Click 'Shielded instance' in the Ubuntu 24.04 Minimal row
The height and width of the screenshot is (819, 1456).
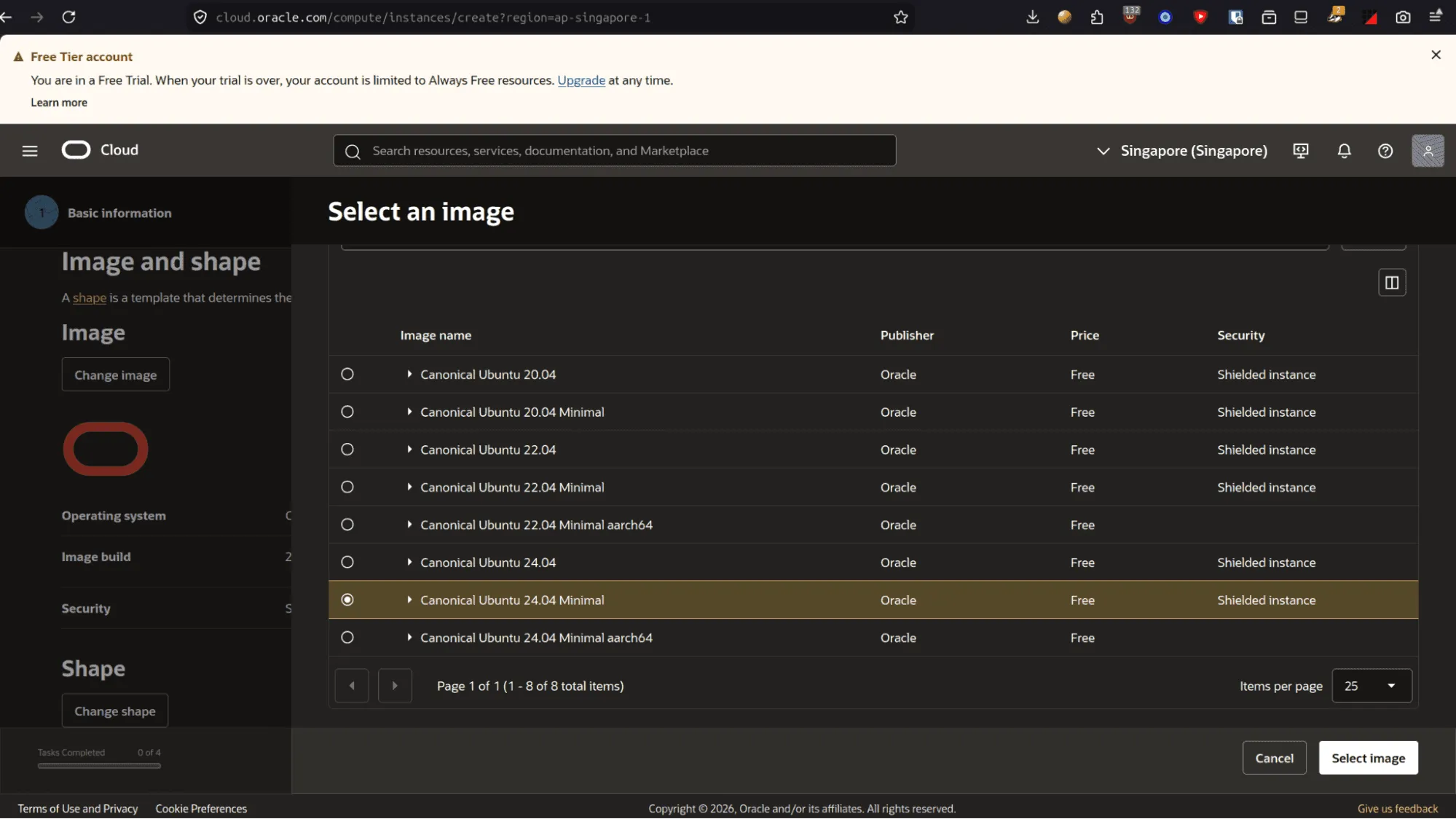[1266, 600]
